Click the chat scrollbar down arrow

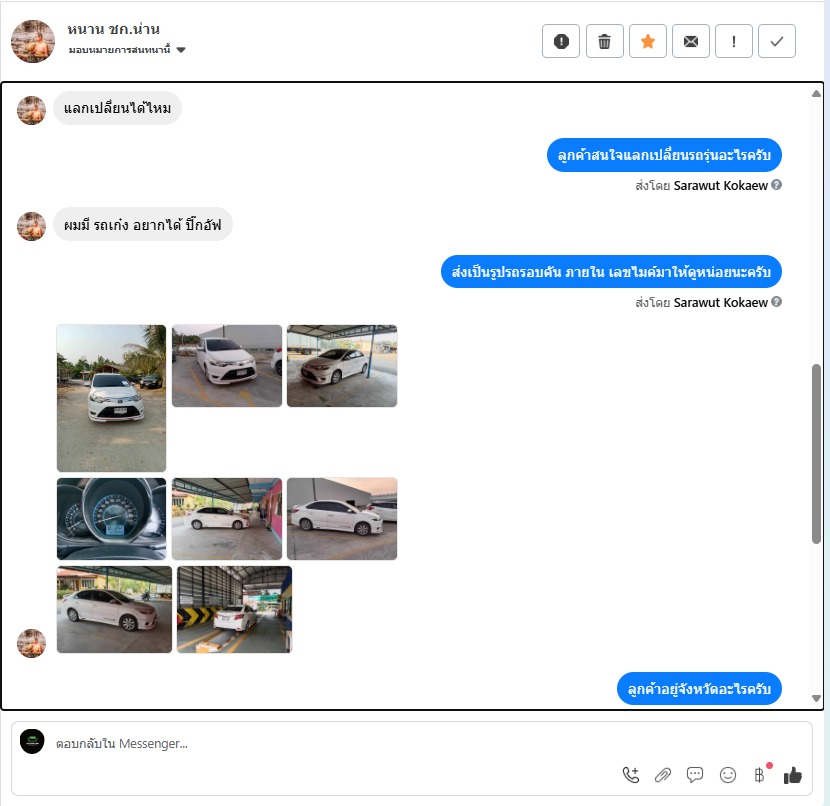point(816,699)
